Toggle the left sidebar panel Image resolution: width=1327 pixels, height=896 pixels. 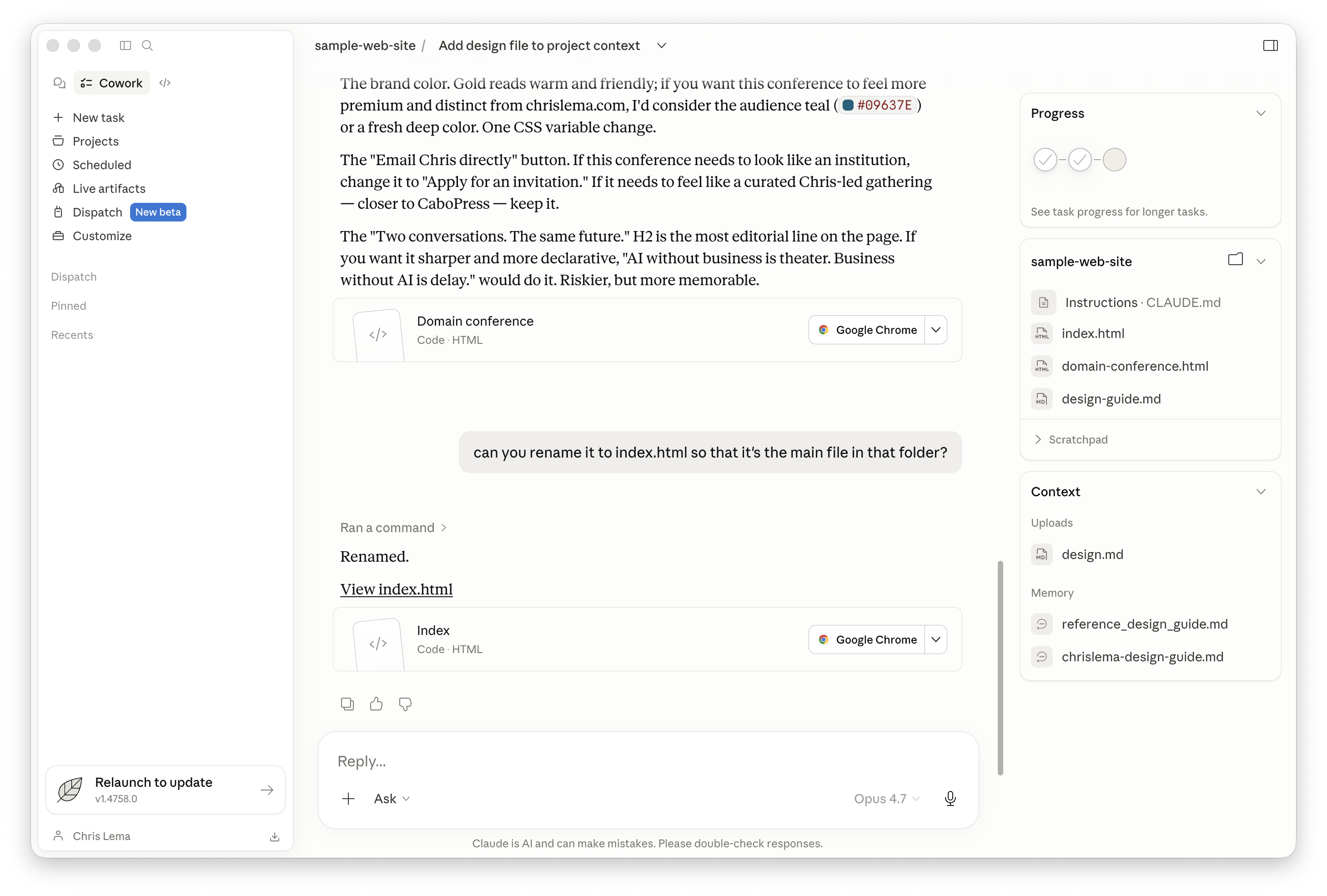click(126, 45)
